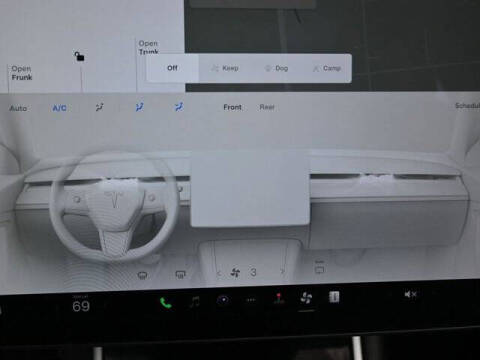Toggle Auto climate control
The image size is (480, 360).
tap(18, 108)
